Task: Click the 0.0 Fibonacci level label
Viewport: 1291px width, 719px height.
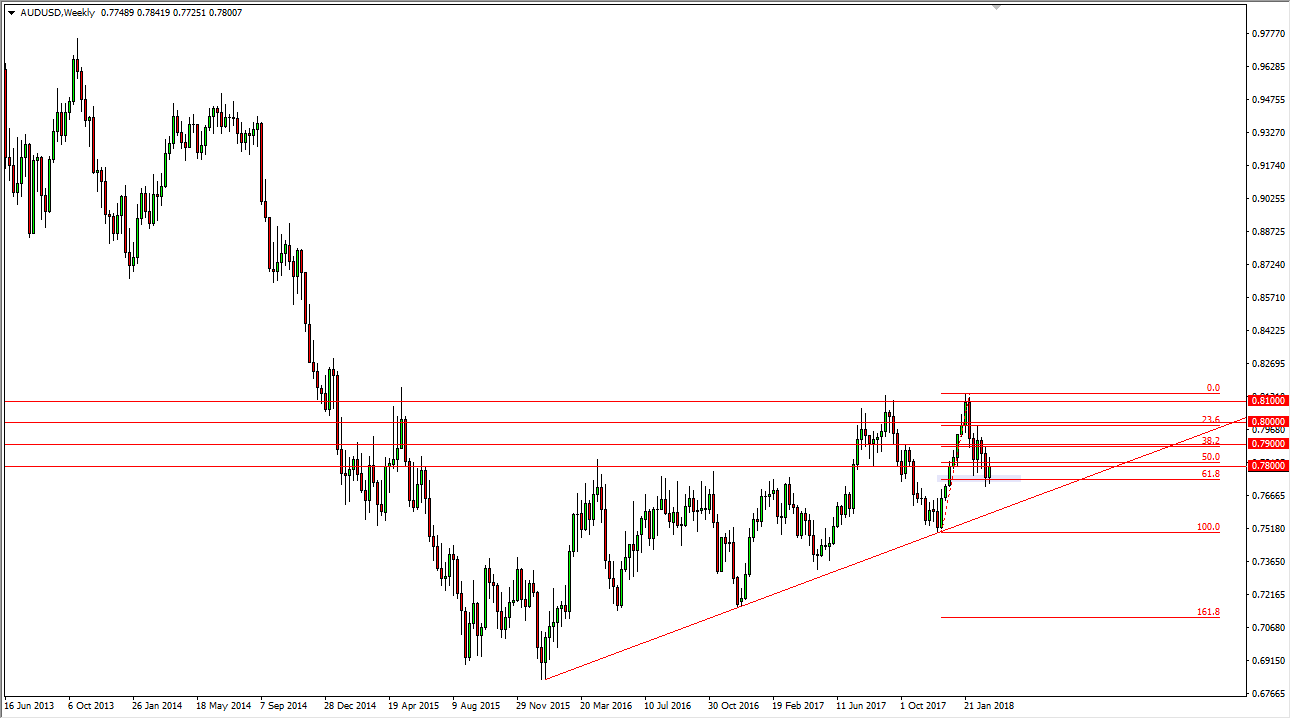Action: [x=1212, y=388]
